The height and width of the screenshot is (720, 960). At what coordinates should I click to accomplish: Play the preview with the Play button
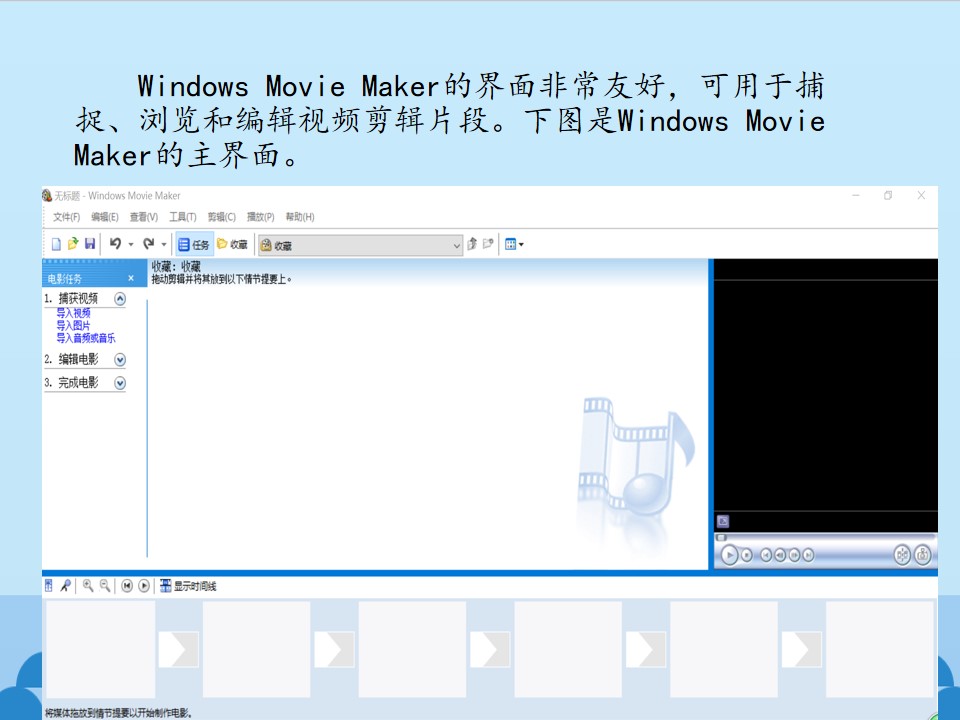[729, 555]
